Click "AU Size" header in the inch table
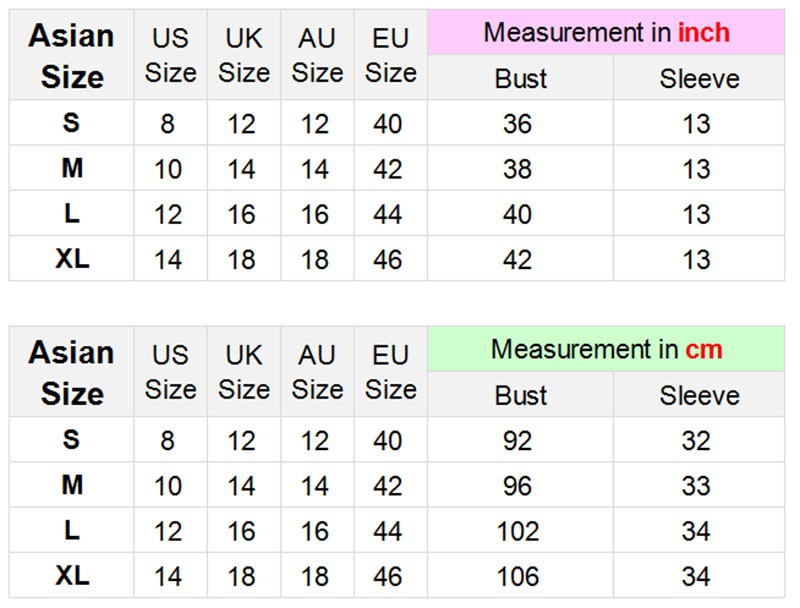This screenshot has height=608, width=800. point(317,56)
